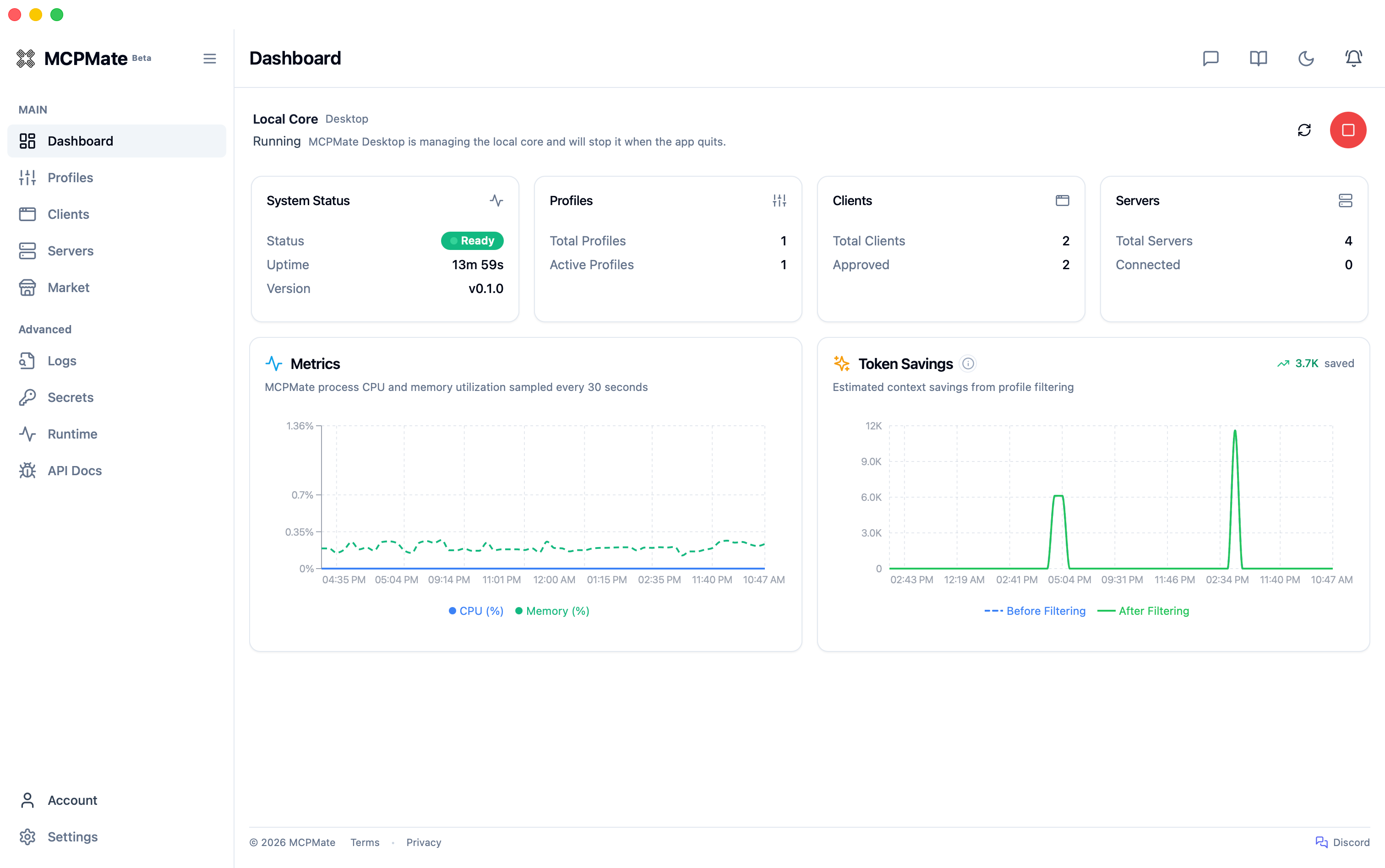This screenshot has width=1385, height=868.
Task: Open Account at the sidebar bottom
Action: pos(117,800)
